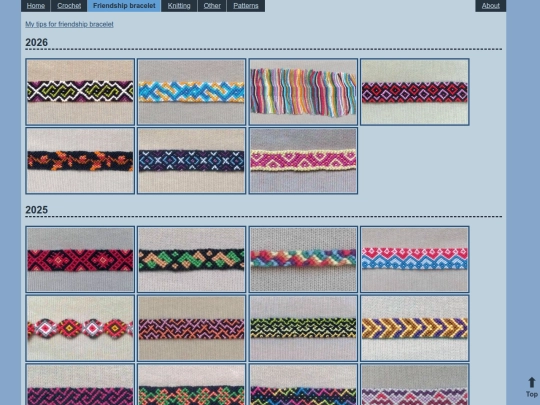Open the Crochet menu item
540x405 pixels.
69,6
